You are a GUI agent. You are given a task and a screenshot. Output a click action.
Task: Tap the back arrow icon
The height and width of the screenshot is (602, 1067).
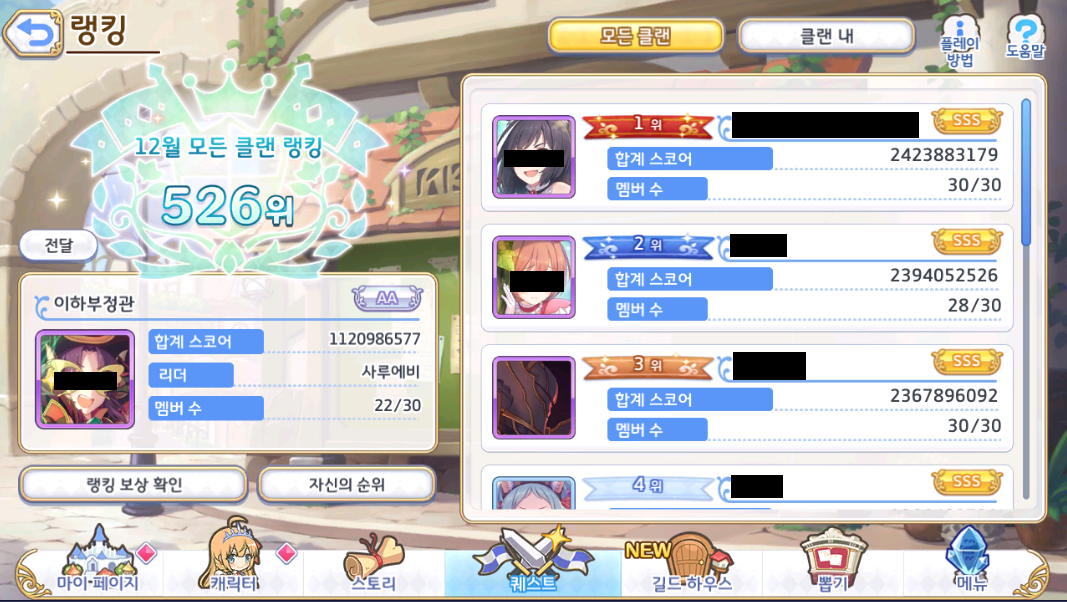[x=33, y=32]
